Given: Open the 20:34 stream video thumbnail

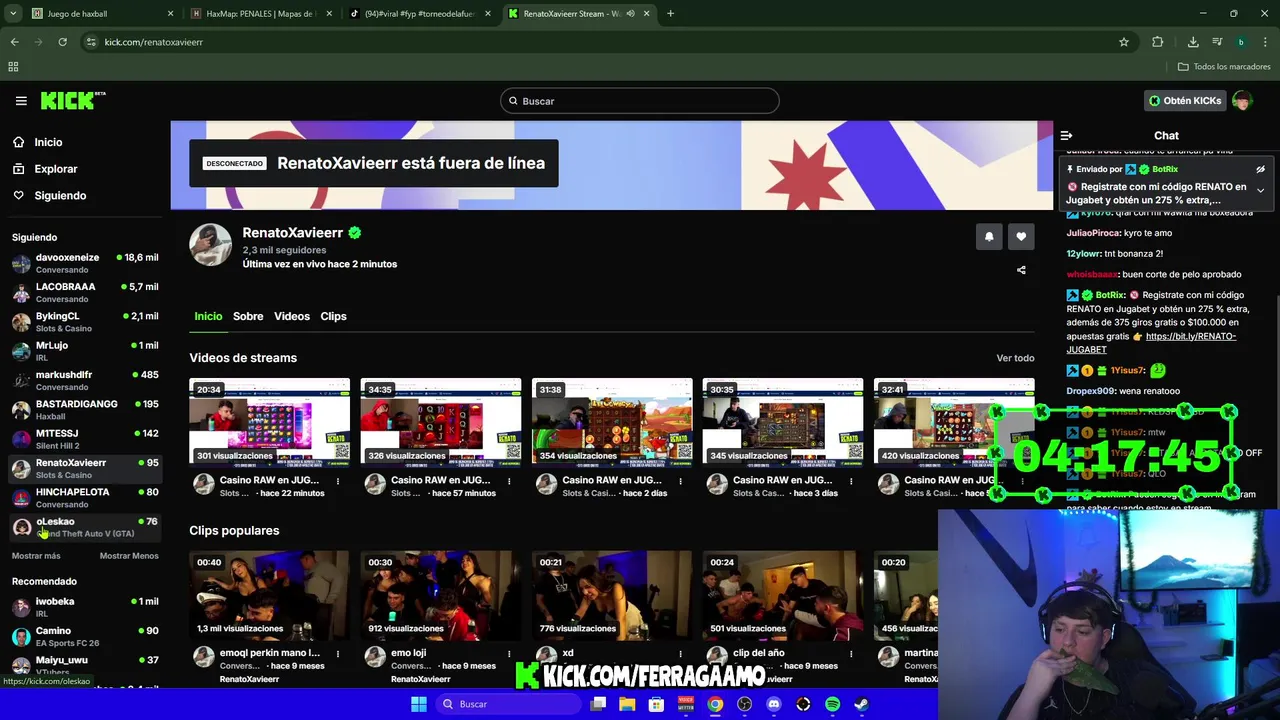Looking at the screenshot, I should click(270, 422).
